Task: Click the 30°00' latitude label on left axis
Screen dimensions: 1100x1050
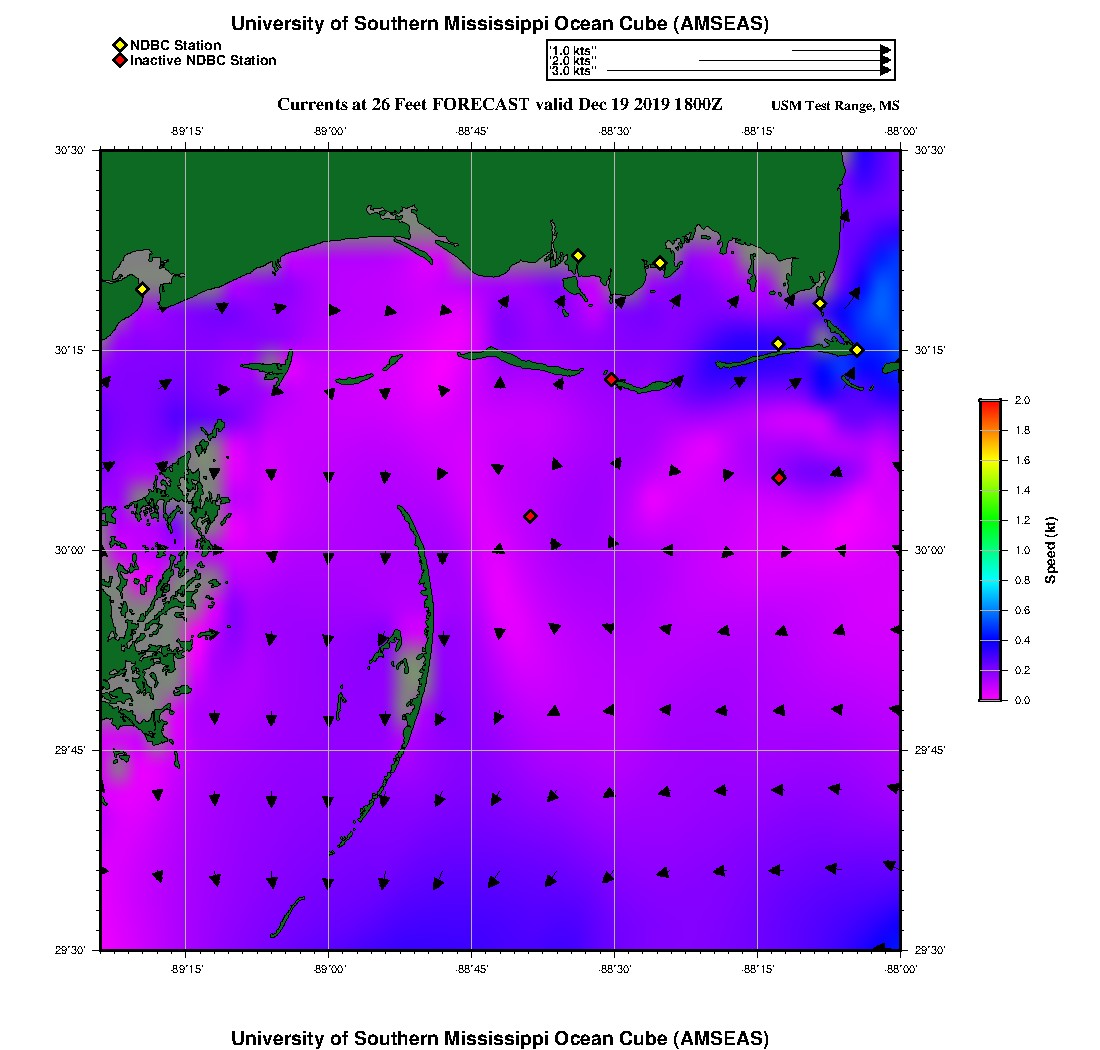Action: coord(74,550)
